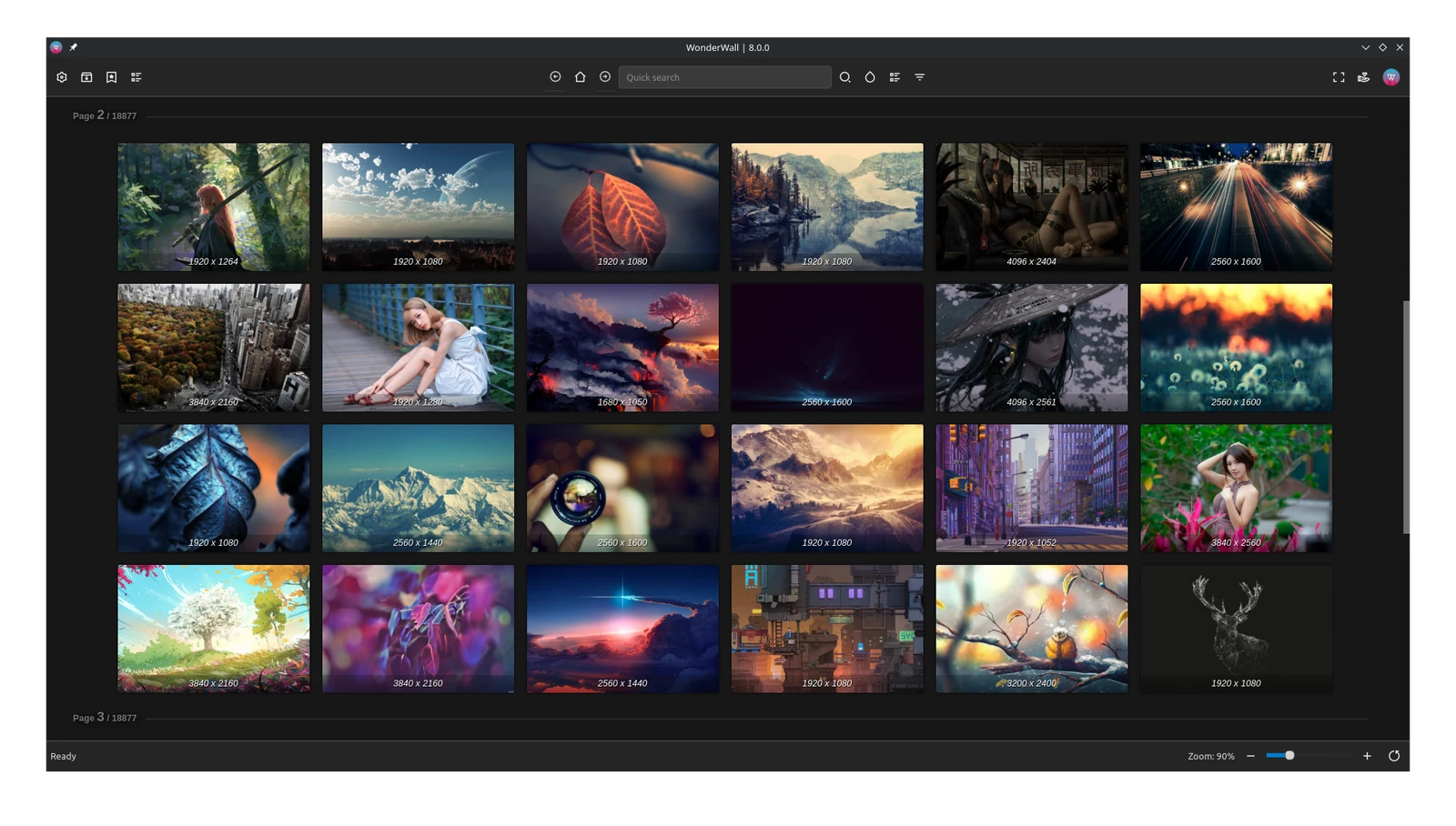This screenshot has width=1456, height=826.
Task: Click the search magnifier icon
Action: [845, 77]
